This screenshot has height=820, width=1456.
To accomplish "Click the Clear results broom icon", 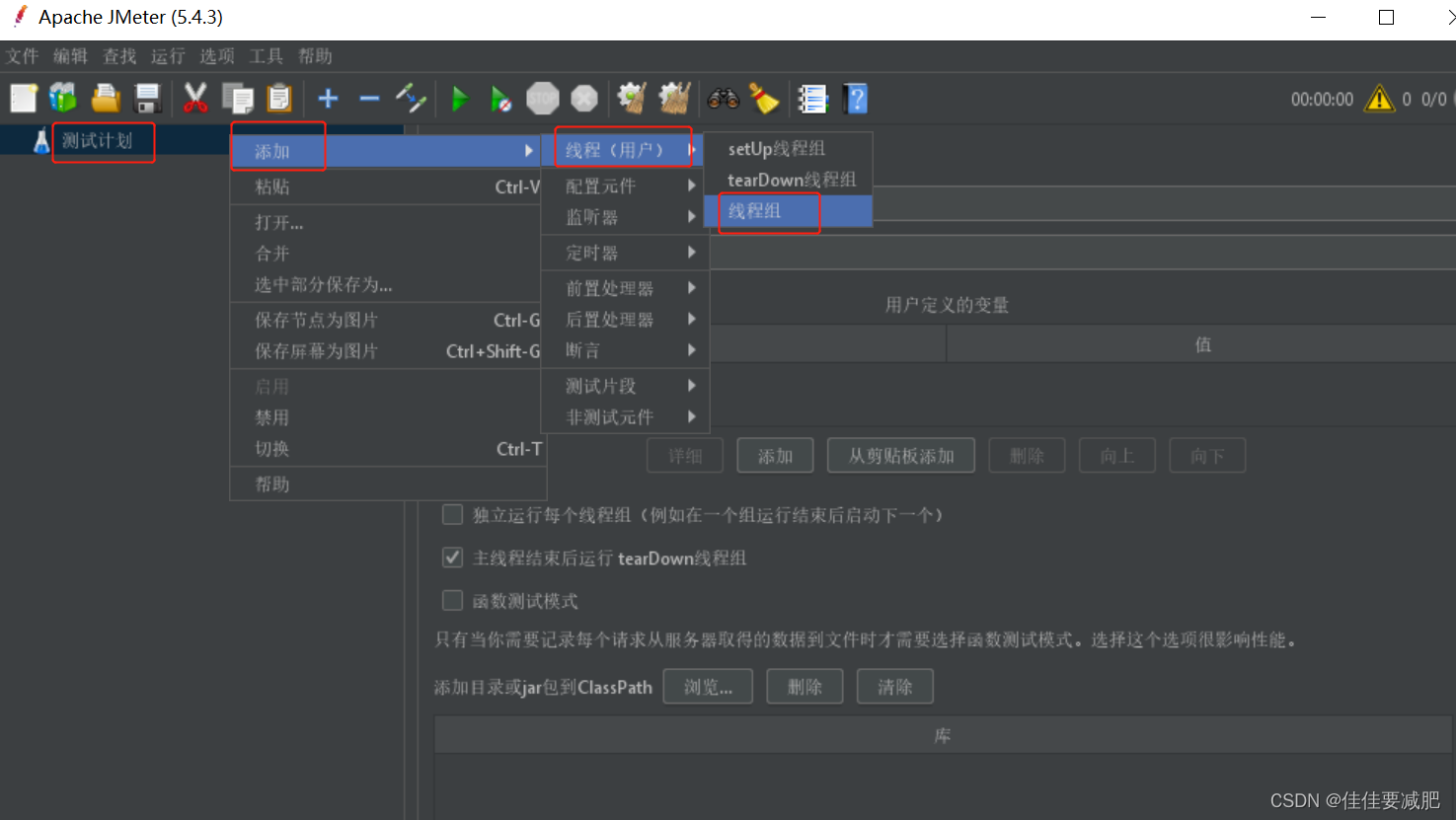I will click(x=632, y=99).
